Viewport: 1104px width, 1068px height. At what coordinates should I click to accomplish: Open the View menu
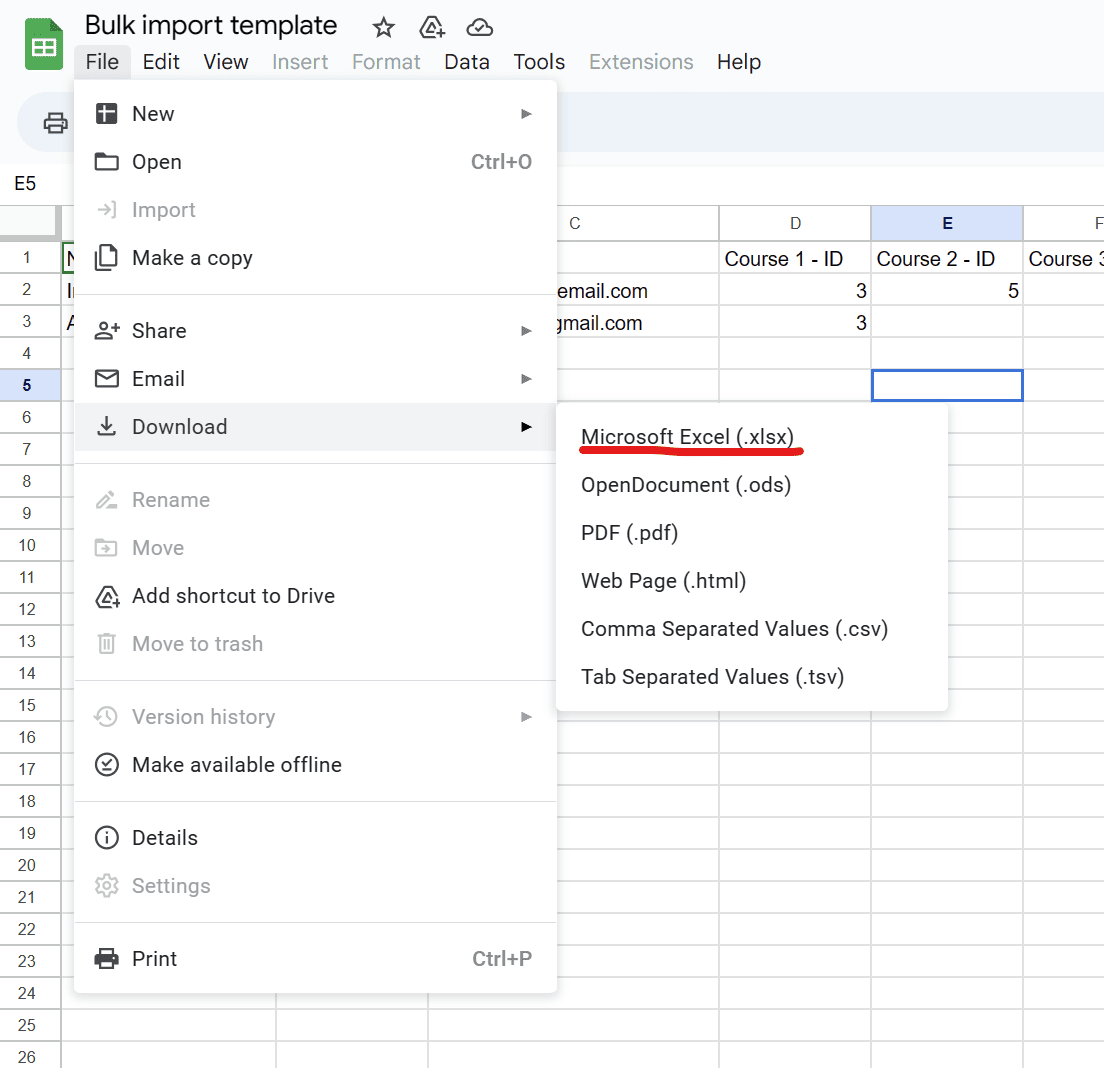[225, 62]
